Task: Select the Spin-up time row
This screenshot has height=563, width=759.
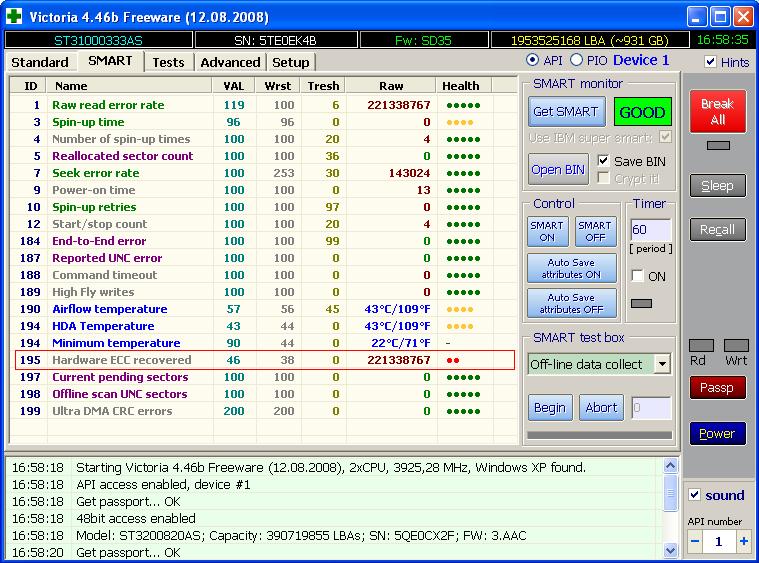Action: coord(263,122)
